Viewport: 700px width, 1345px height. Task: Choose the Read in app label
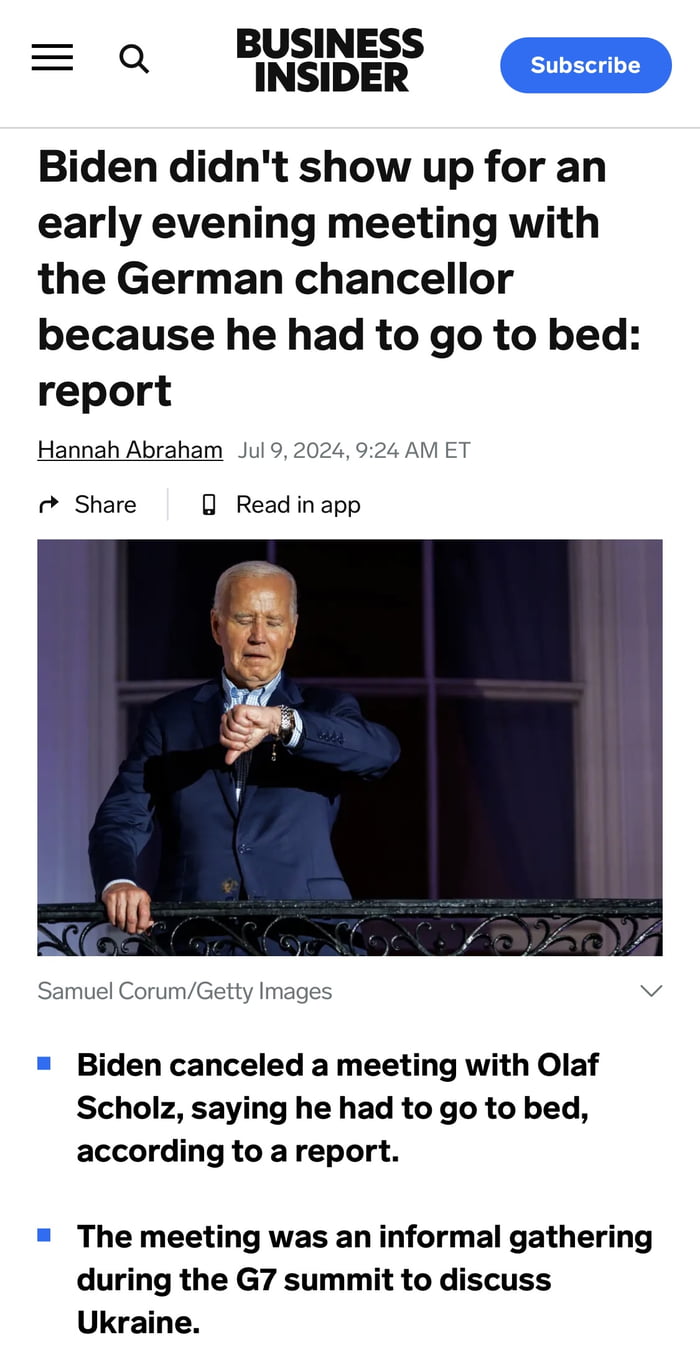point(298,505)
